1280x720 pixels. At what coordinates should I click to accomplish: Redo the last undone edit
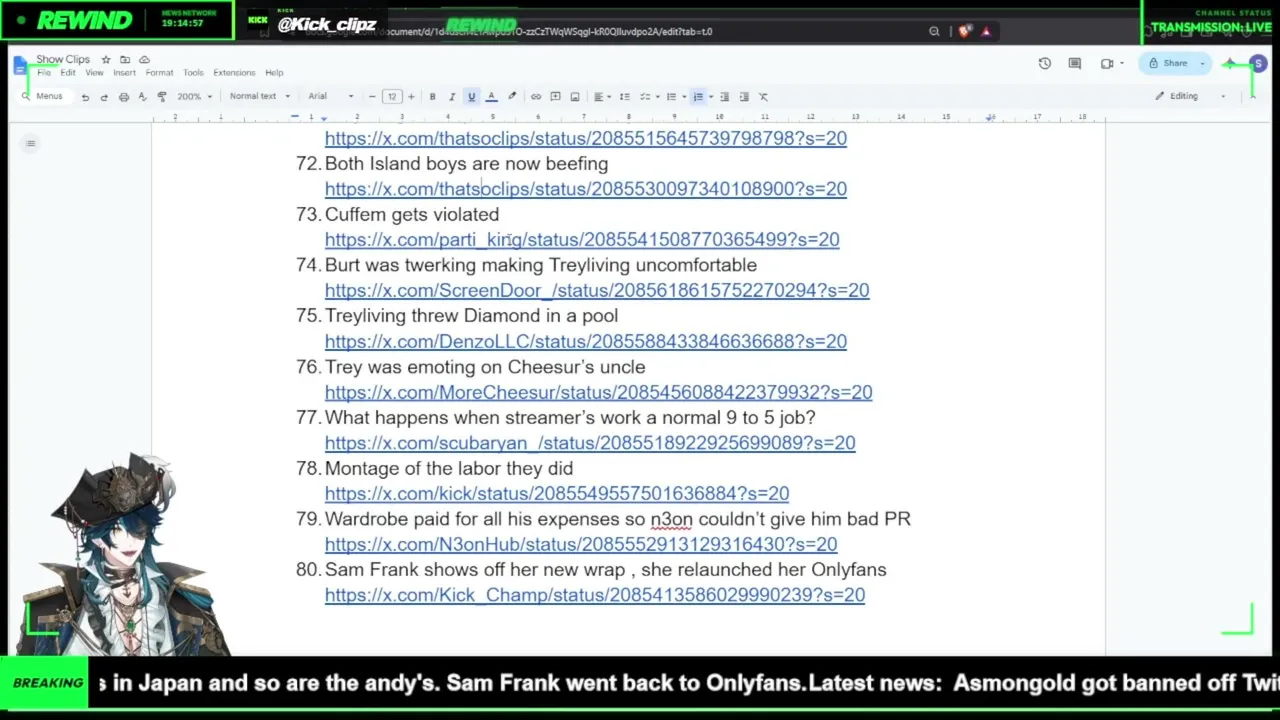coord(104,97)
